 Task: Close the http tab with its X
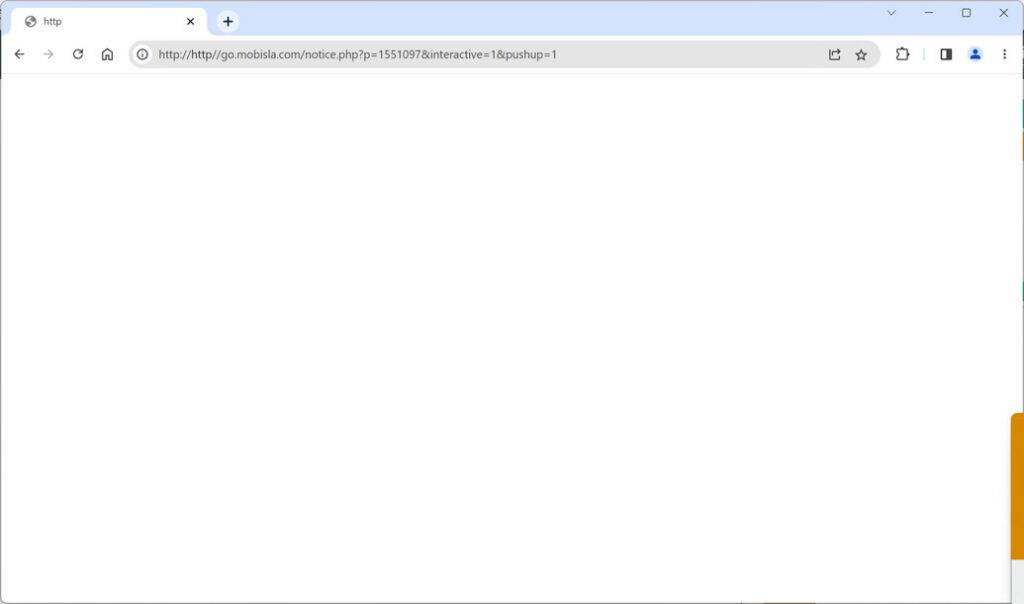(x=190, y=20)
